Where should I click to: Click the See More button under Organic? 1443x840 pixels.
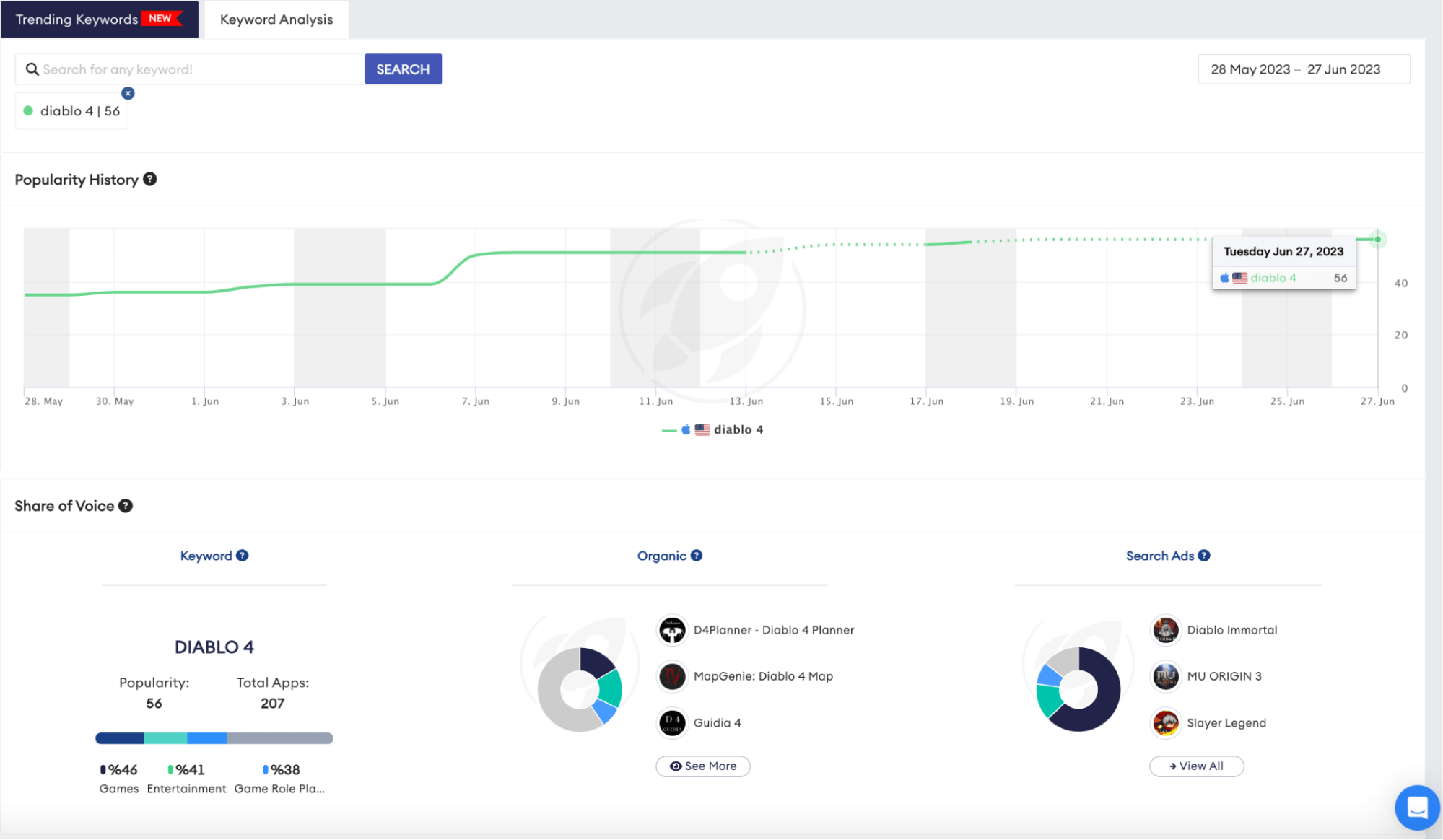point(703,766)
